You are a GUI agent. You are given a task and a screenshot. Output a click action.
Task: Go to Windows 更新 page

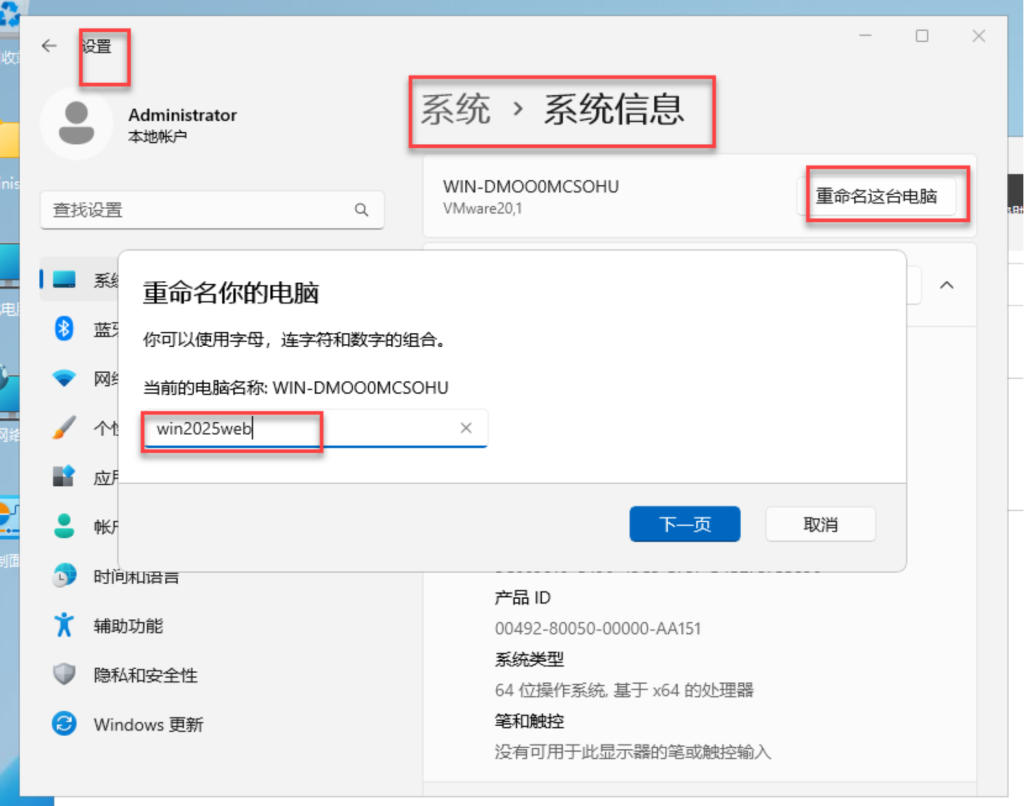pyautogui.click(x=147, y=724)
